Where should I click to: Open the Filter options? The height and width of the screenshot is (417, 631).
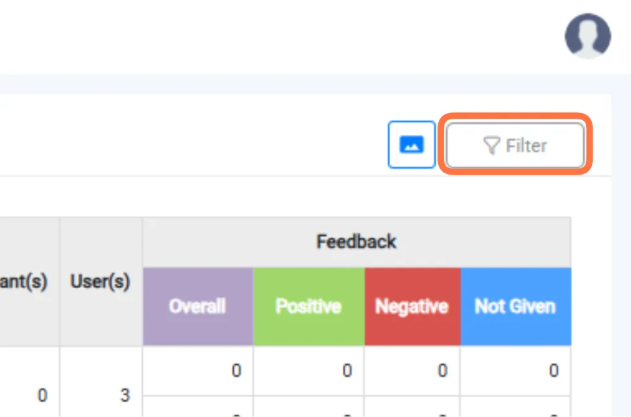pyautogui.click(x=515, y=145)
